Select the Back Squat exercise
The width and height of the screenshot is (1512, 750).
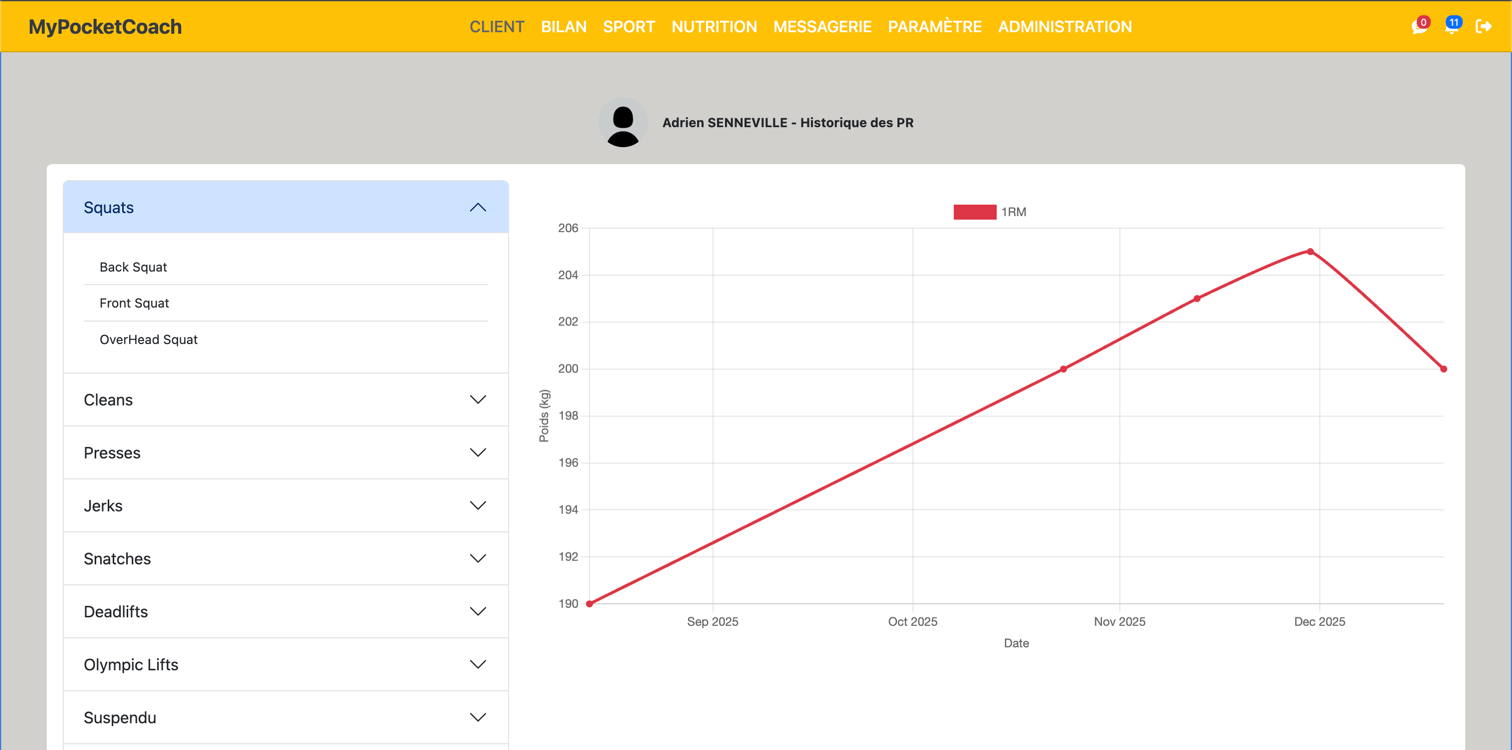click(133, 267)
